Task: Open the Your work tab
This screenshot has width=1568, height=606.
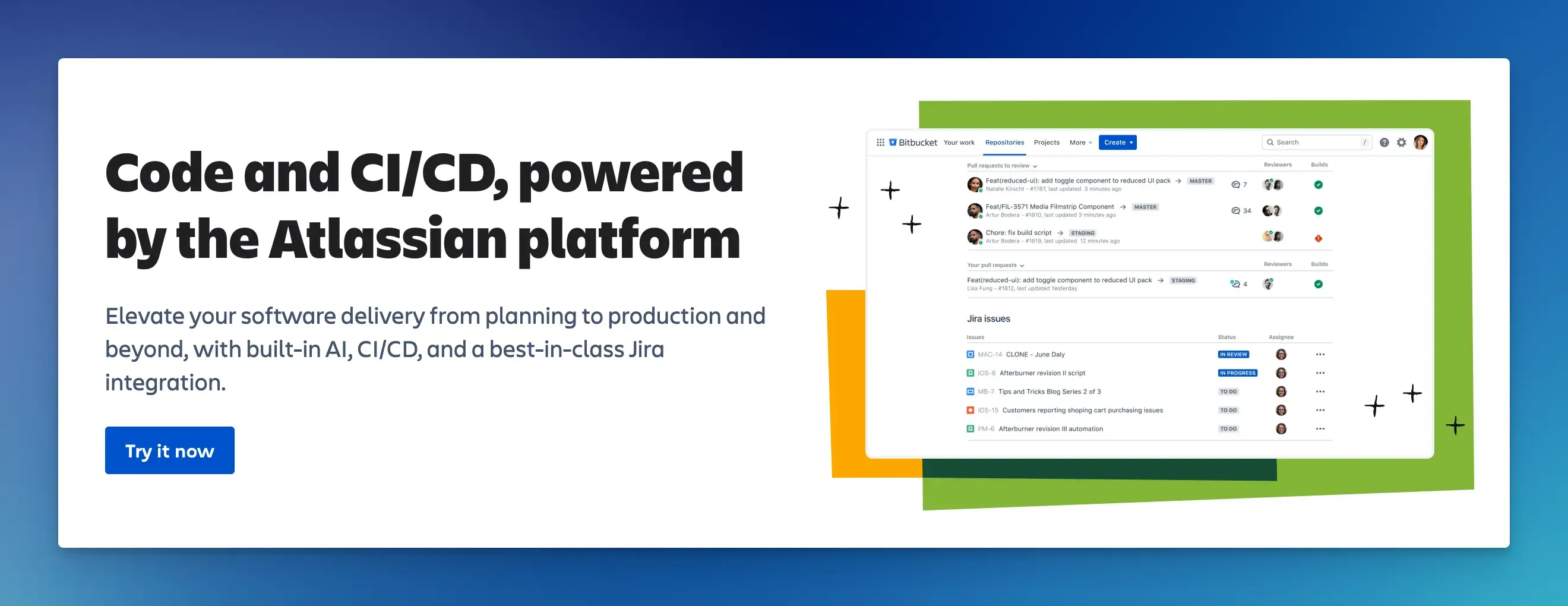Action: [x=959, y=143]
